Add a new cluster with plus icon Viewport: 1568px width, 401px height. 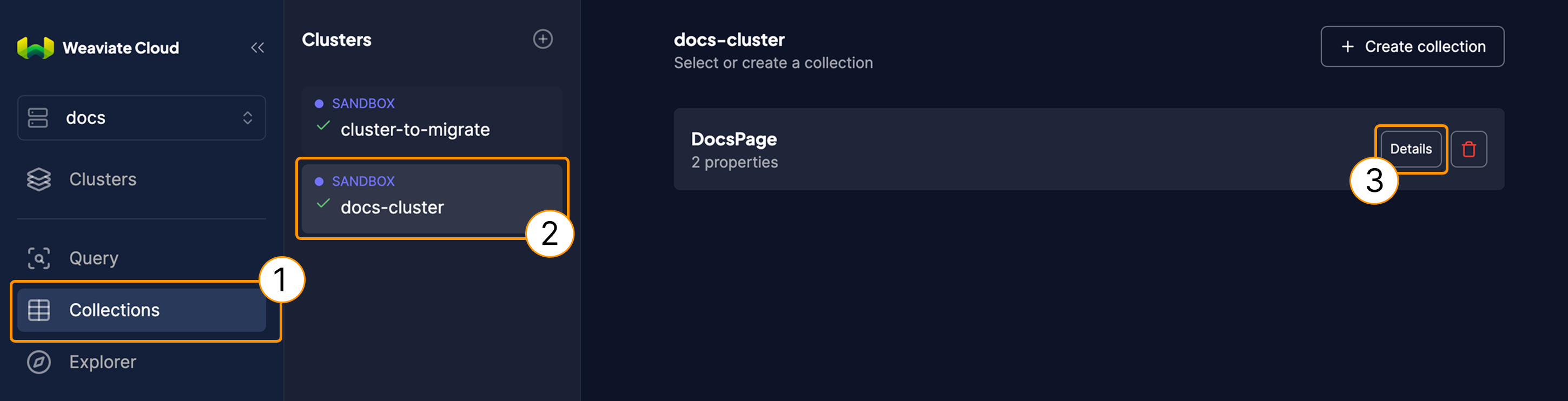pyautogui.click(x=543, y=39)
